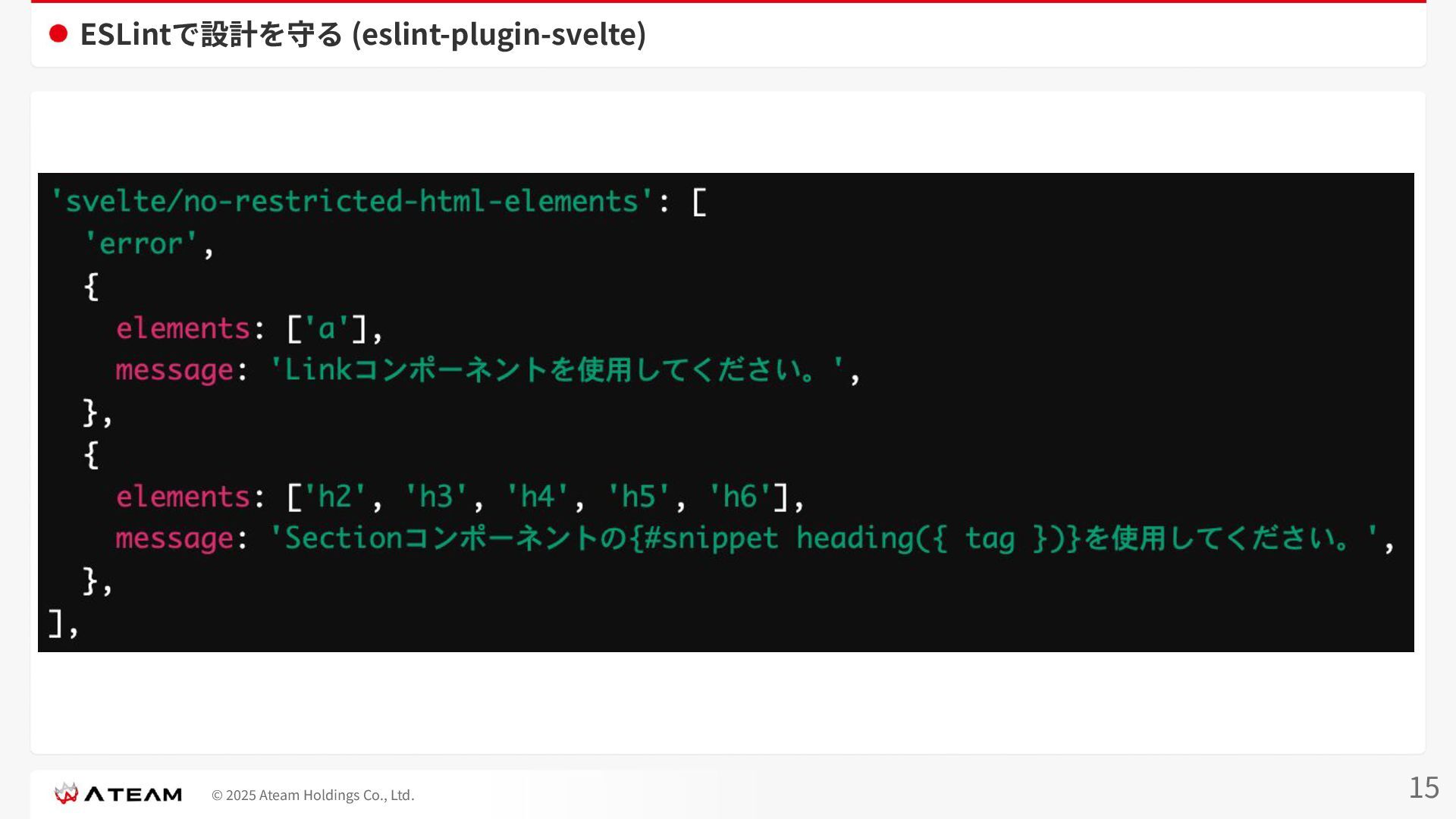Screen dimensions: 1456x819
Task: Click the 'error' severity string
Action: pyautogui.click(x=141, y=244)
